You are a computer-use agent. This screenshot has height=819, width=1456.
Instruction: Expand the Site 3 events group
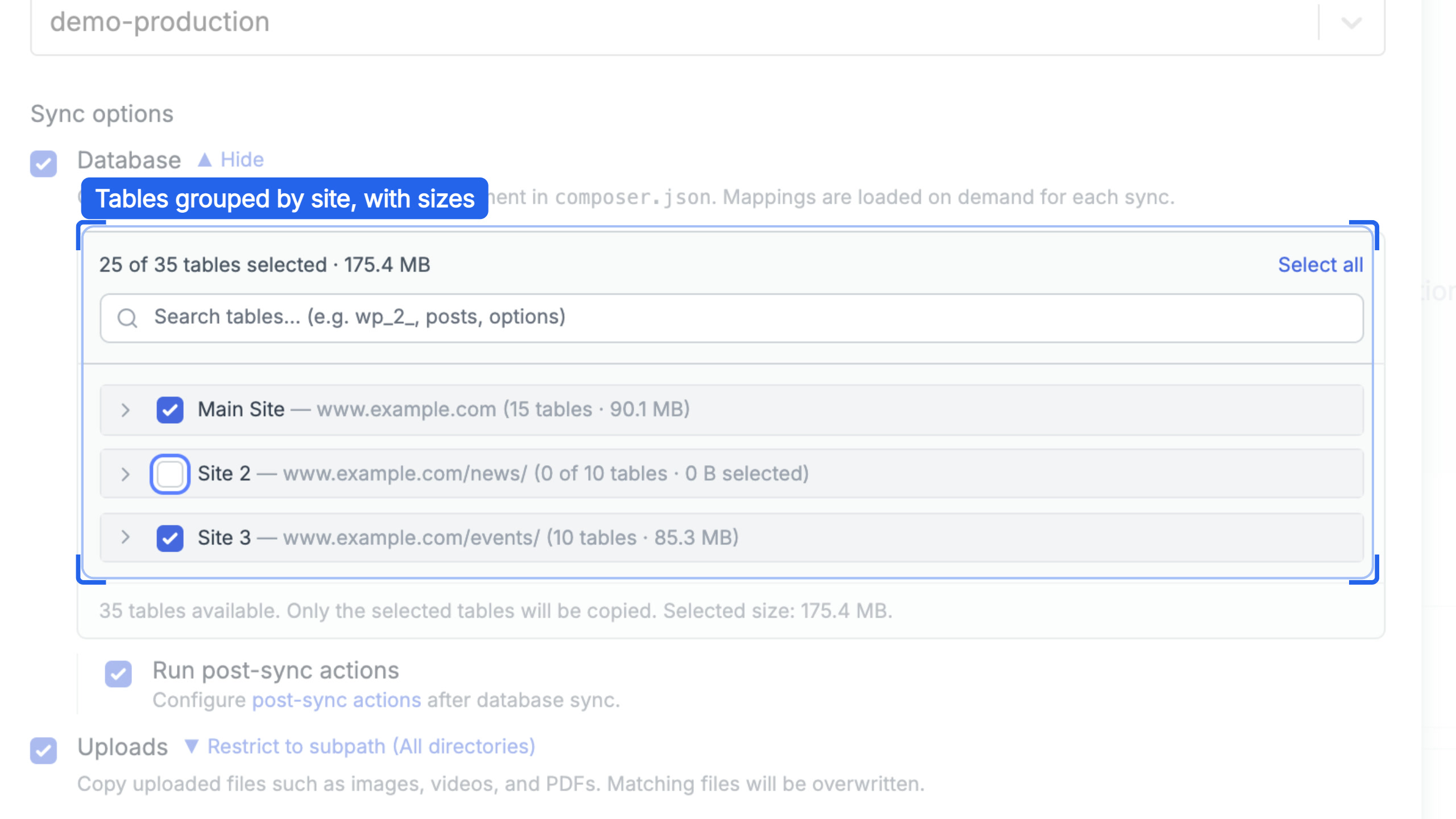tap(126, 537)
